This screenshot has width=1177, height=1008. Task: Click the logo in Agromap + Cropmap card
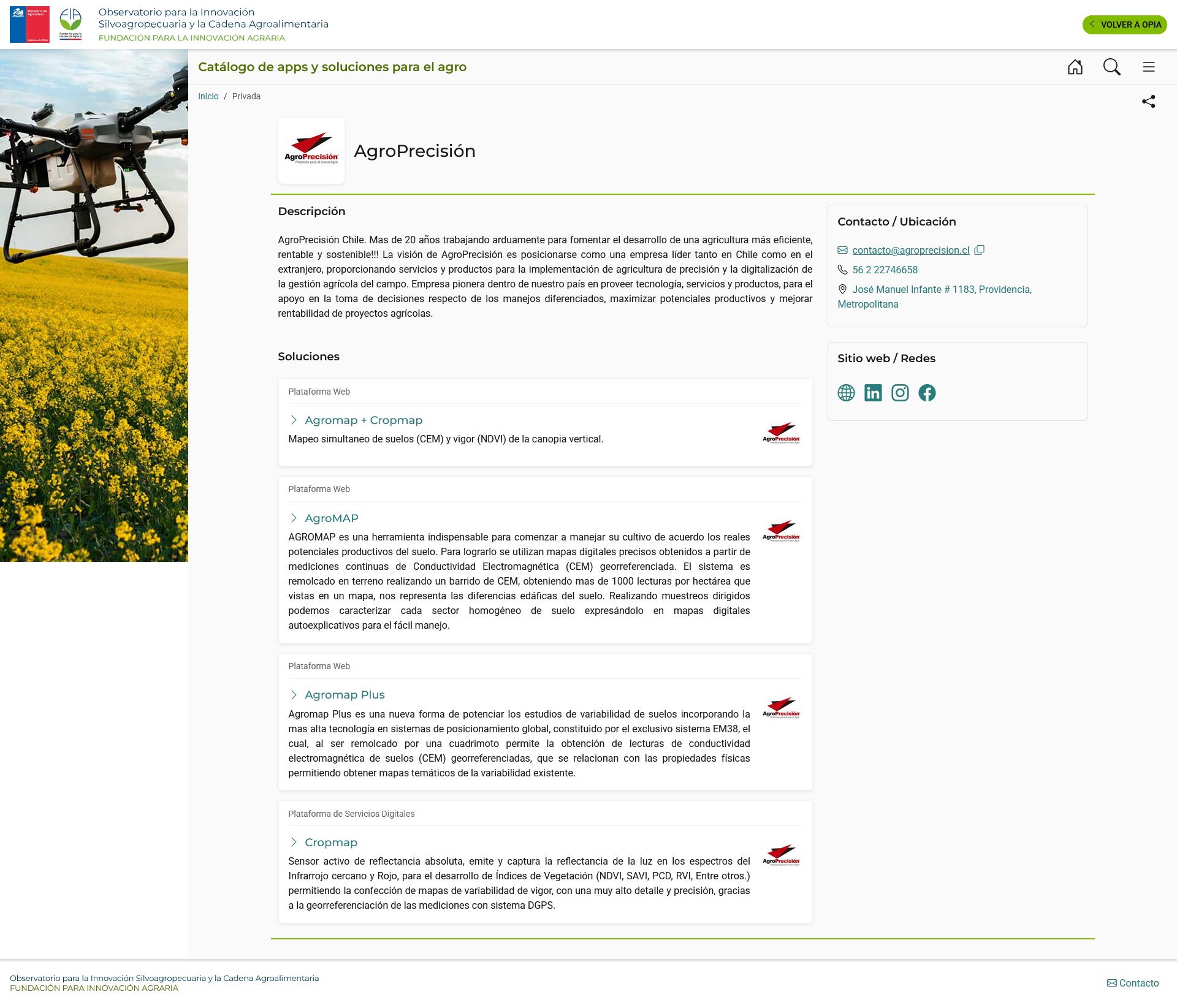[x=781, y=433]
